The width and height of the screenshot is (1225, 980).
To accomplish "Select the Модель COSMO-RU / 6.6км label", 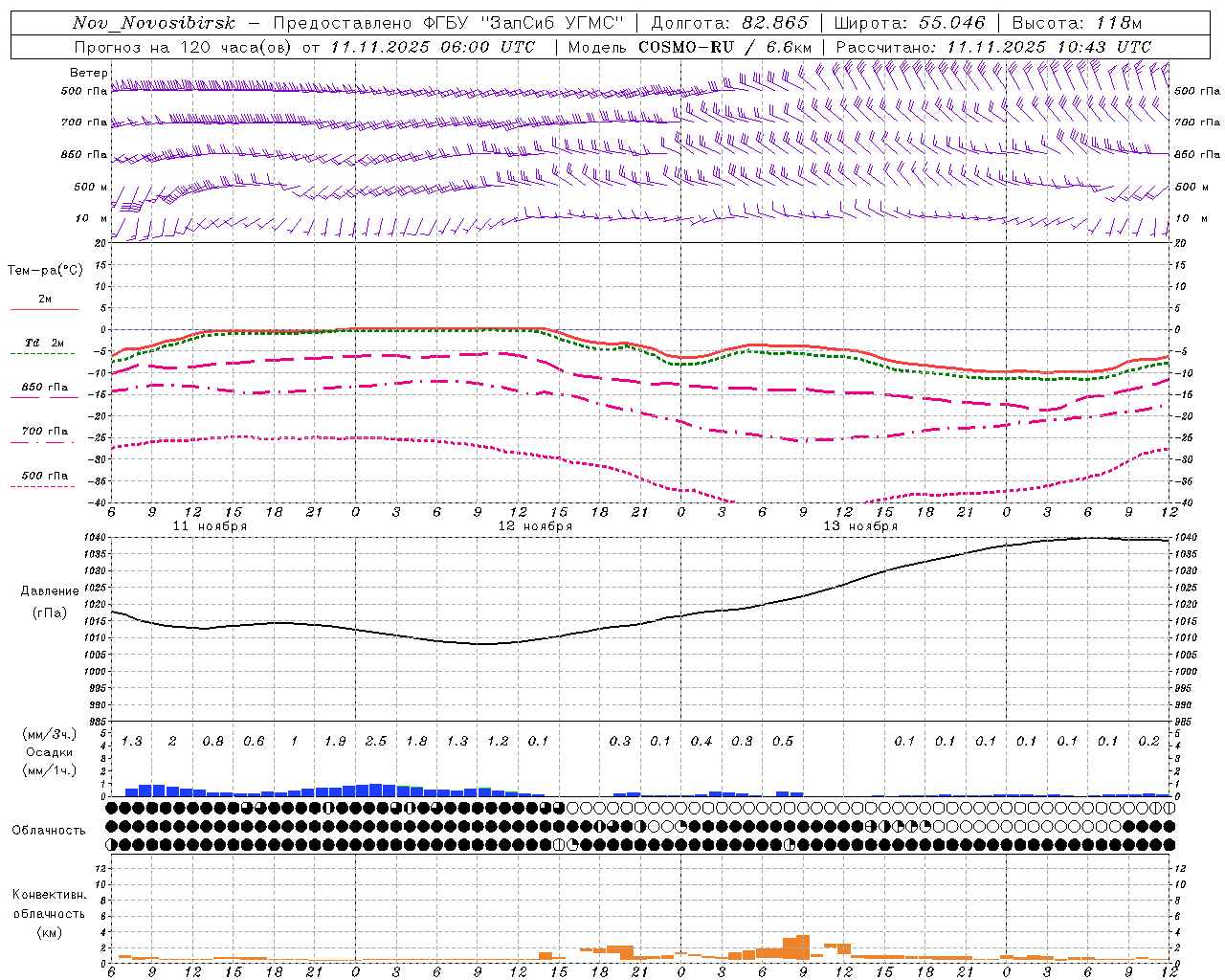I will tap(690, 47).
